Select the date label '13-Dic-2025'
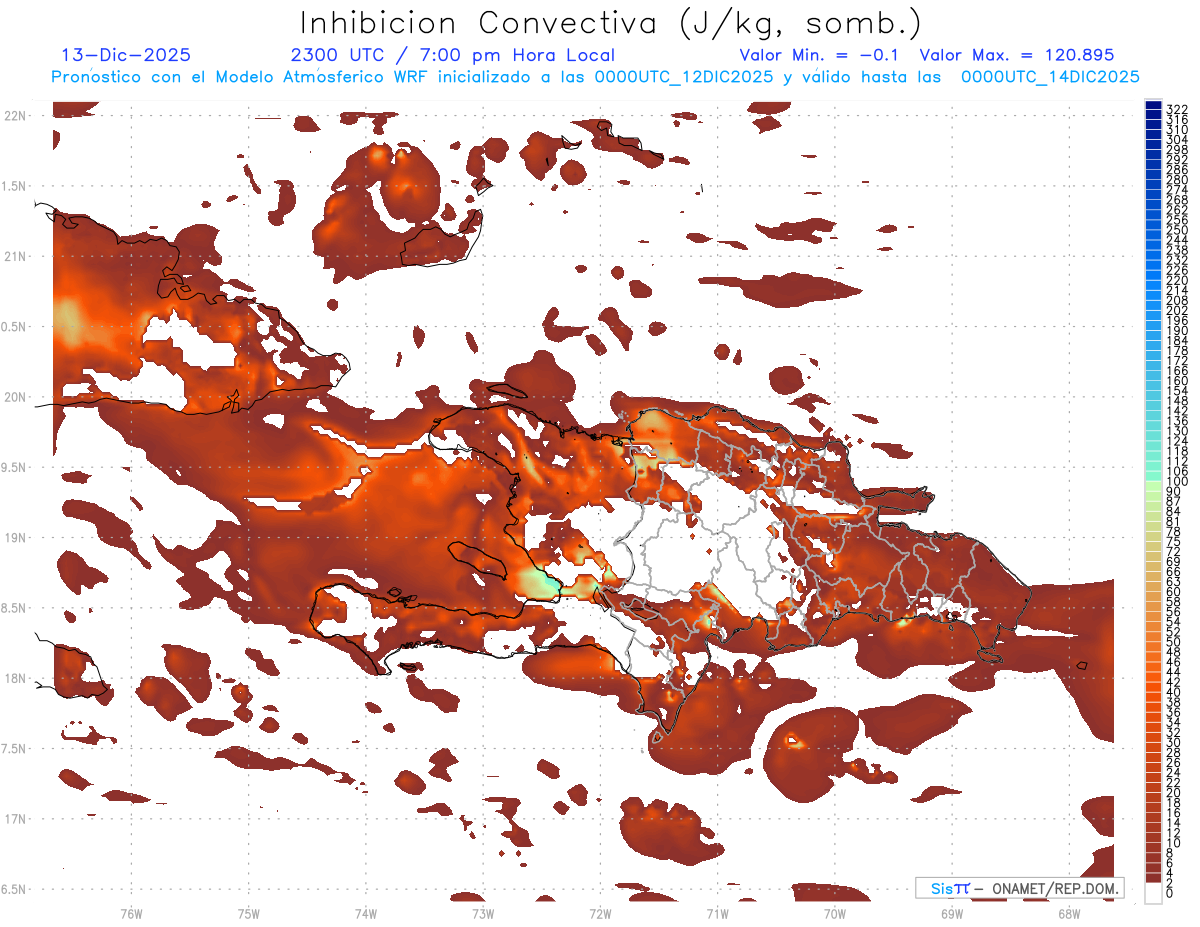Screen dimensions: 1200x927 [x=126, y=56]
